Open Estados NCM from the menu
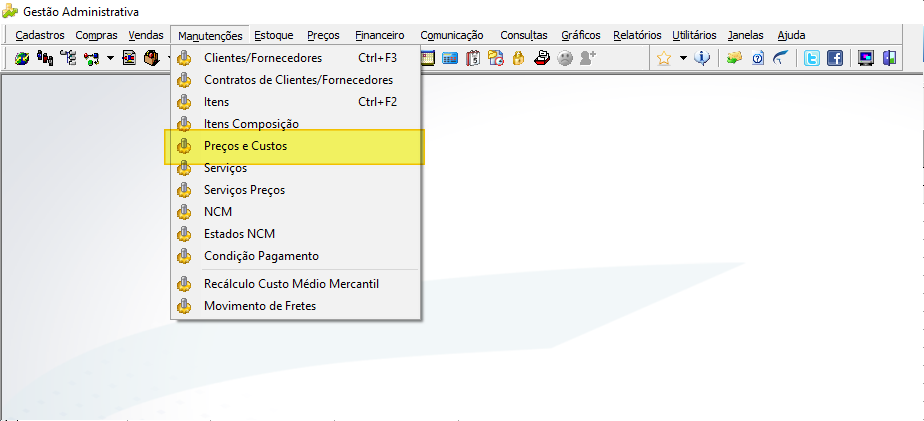The image size is (924, 421). point(296,234)
